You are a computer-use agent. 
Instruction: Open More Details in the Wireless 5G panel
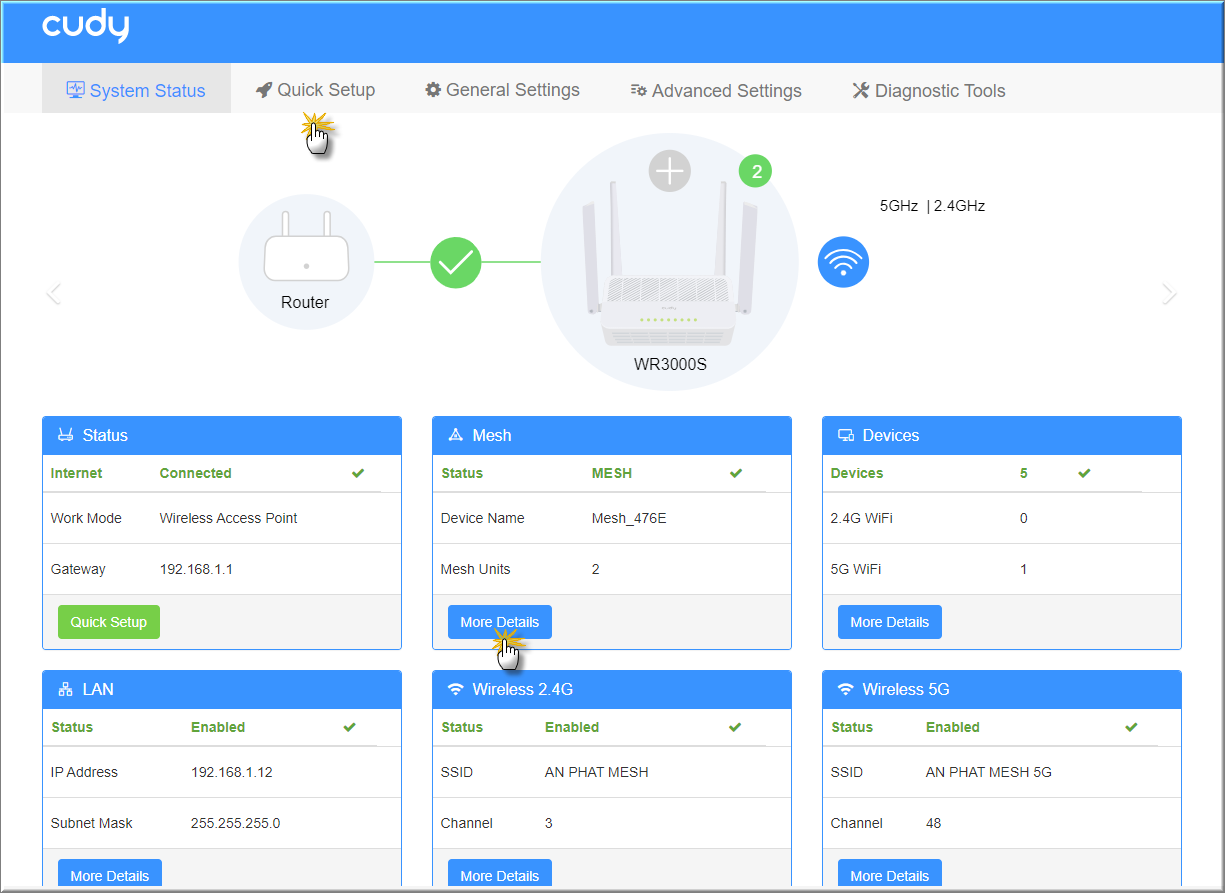point(890,875)
